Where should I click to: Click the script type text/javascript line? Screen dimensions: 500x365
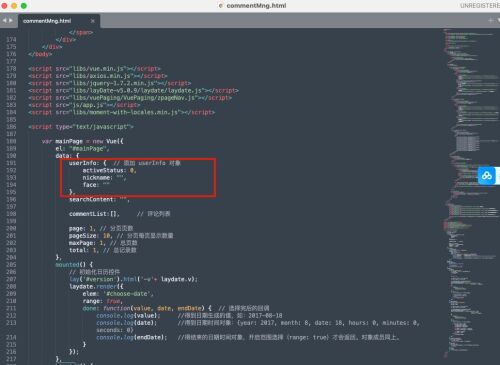tap(81, 127)
